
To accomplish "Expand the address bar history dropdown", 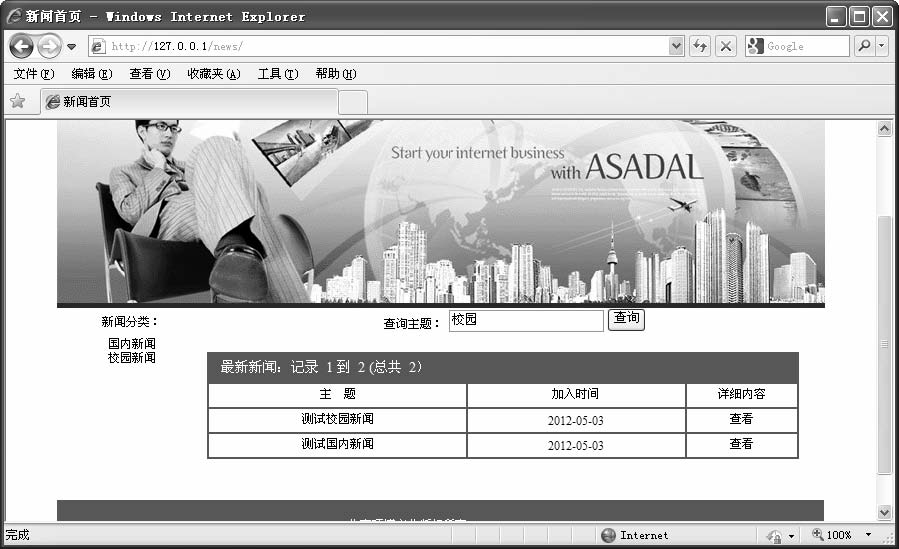I will [677, 46].
